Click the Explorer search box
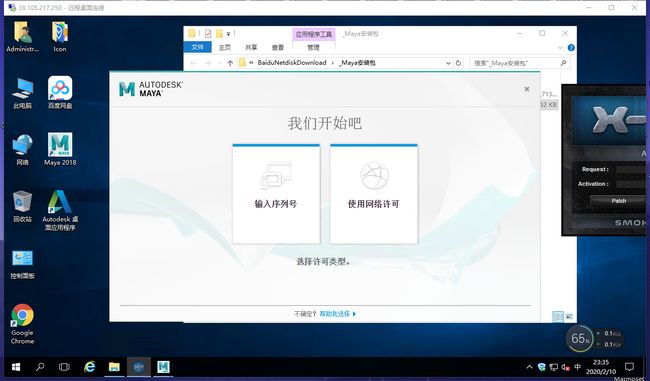The height and width of the screenshot is (381, 650). pos(520,63)
